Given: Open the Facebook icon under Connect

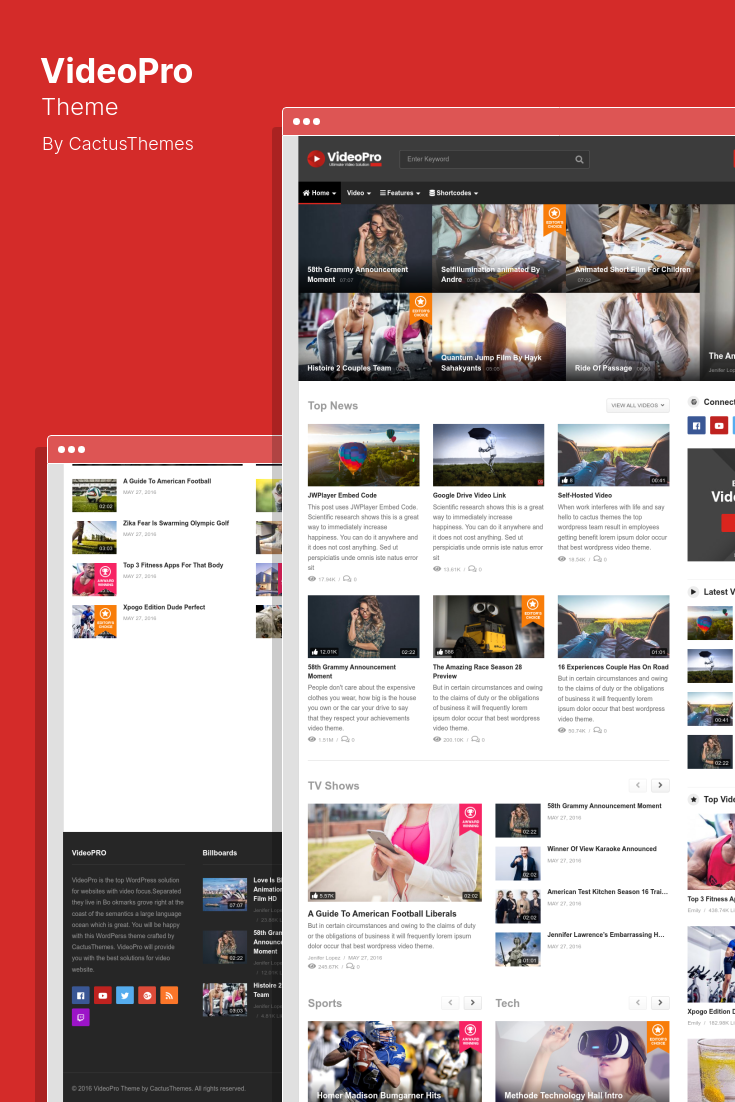Looking at the screenshot, I should point(696,425).
